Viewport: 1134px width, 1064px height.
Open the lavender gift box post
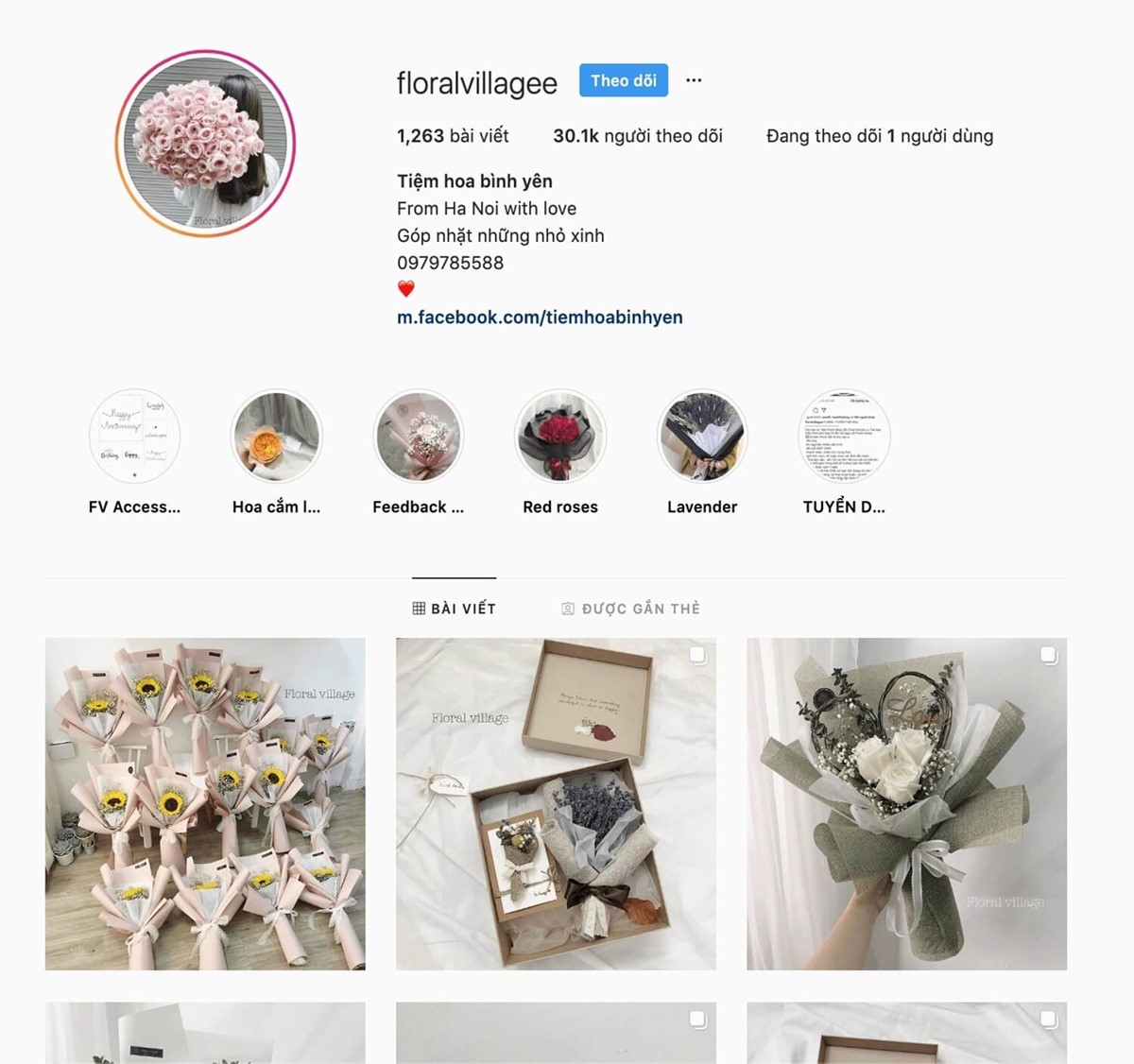click(x=556, y=804)
